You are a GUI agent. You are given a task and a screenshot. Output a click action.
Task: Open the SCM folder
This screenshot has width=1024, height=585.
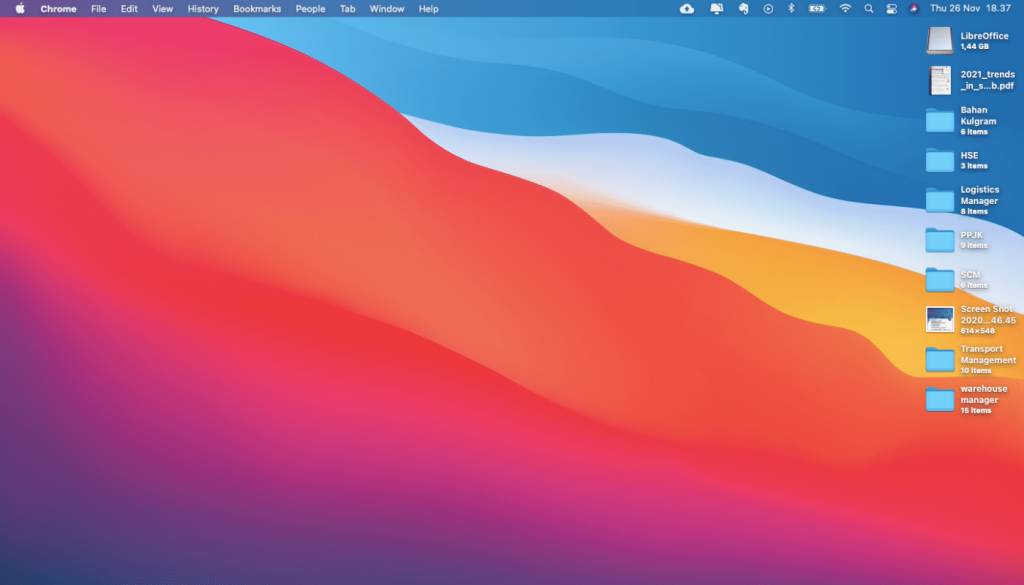[x=938, y=278]
